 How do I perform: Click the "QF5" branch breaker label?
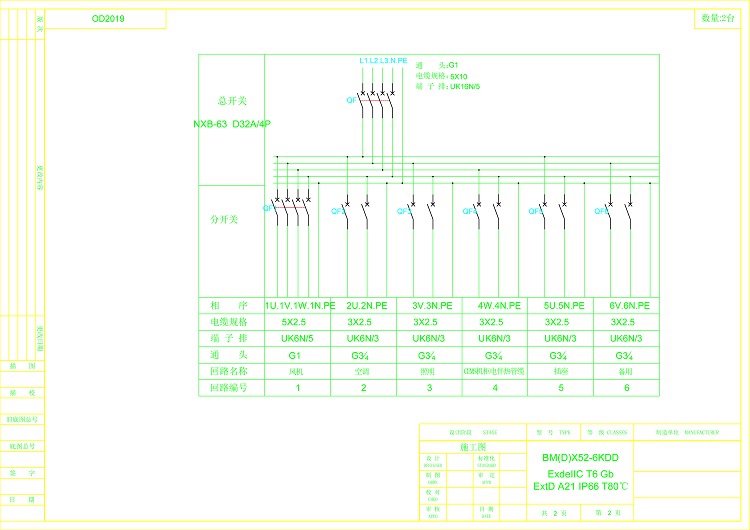[x=536, y=211]
